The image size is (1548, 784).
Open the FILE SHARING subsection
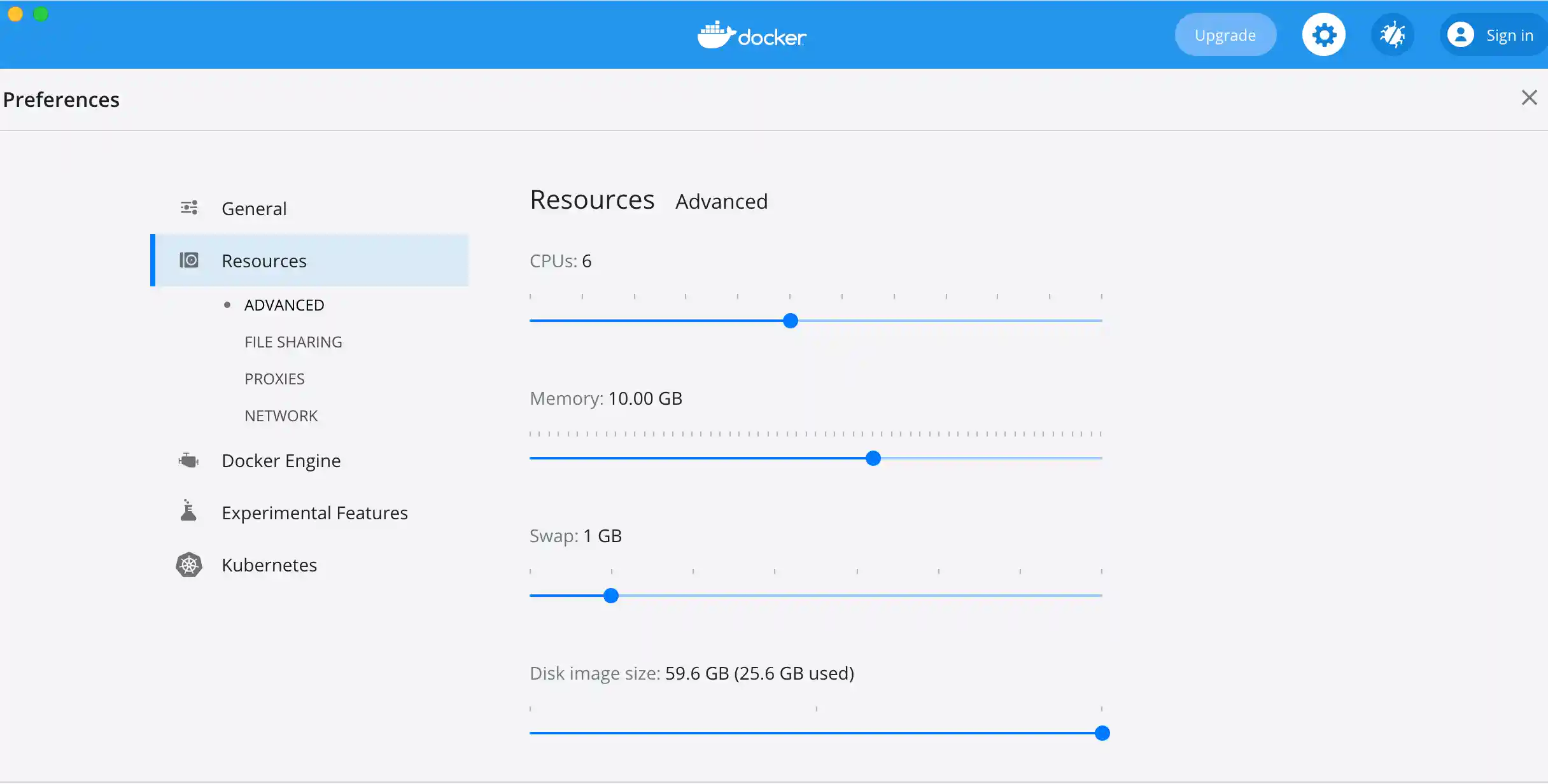coord(293,342)
